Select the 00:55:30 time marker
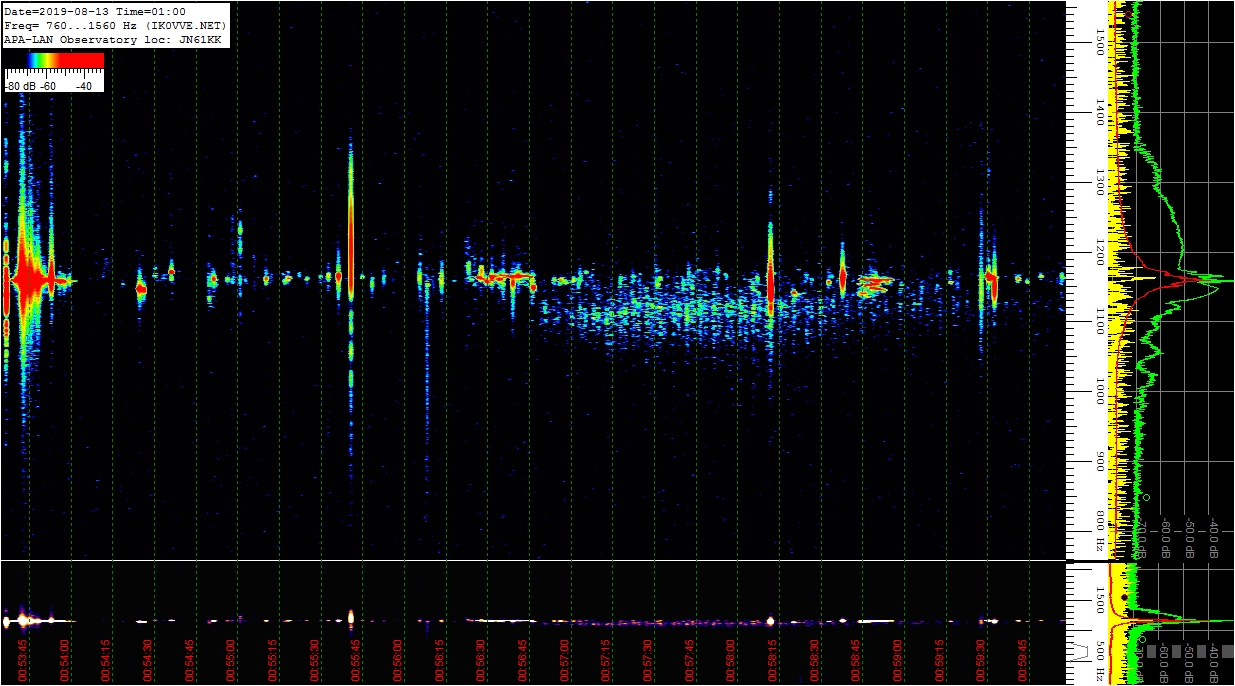The height and width of the screenshot is (686, 1235). pyautogui.click(x=315, y=660)
